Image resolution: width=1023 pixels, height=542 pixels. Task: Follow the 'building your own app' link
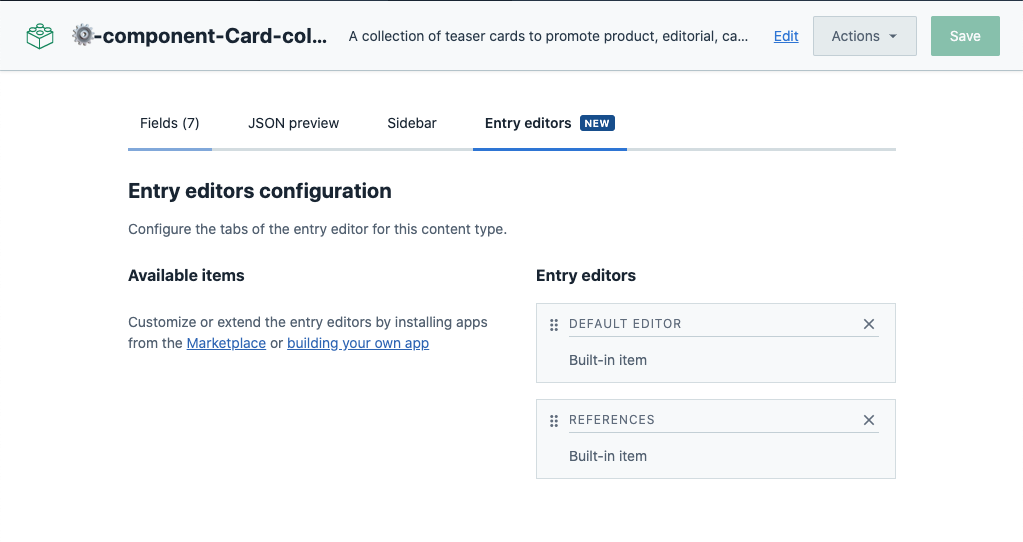pos(358,343)
